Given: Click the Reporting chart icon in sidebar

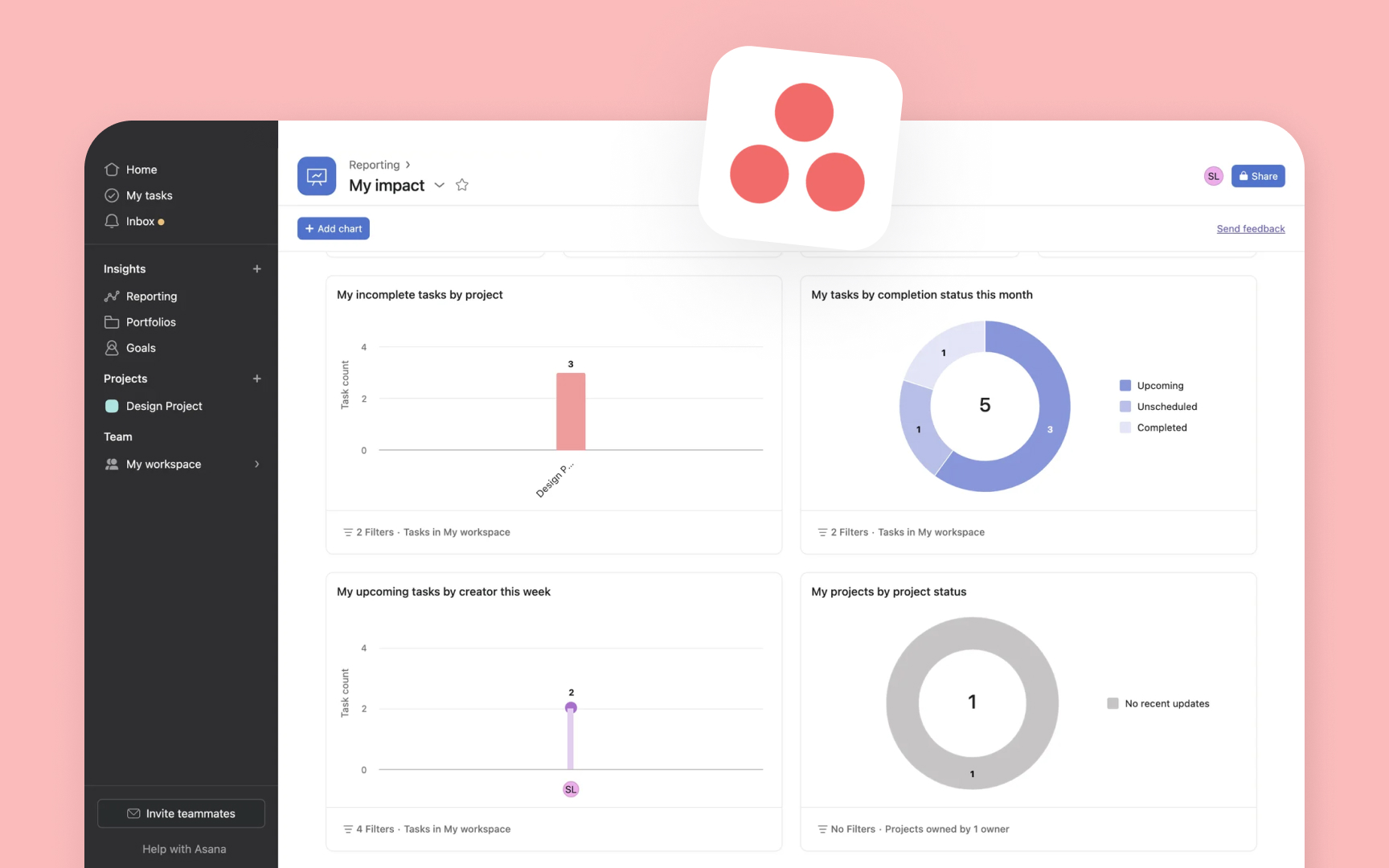Looking at the screenshot, I should [x=112, y=297].
